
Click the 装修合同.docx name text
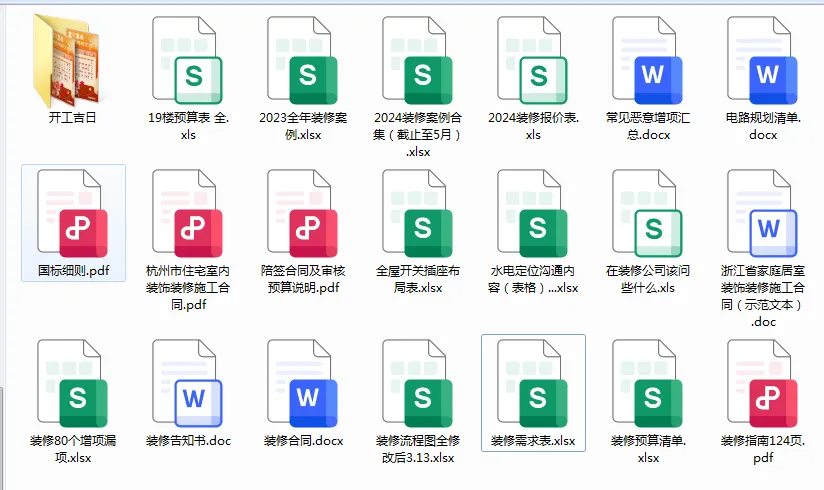click(303, 441)
